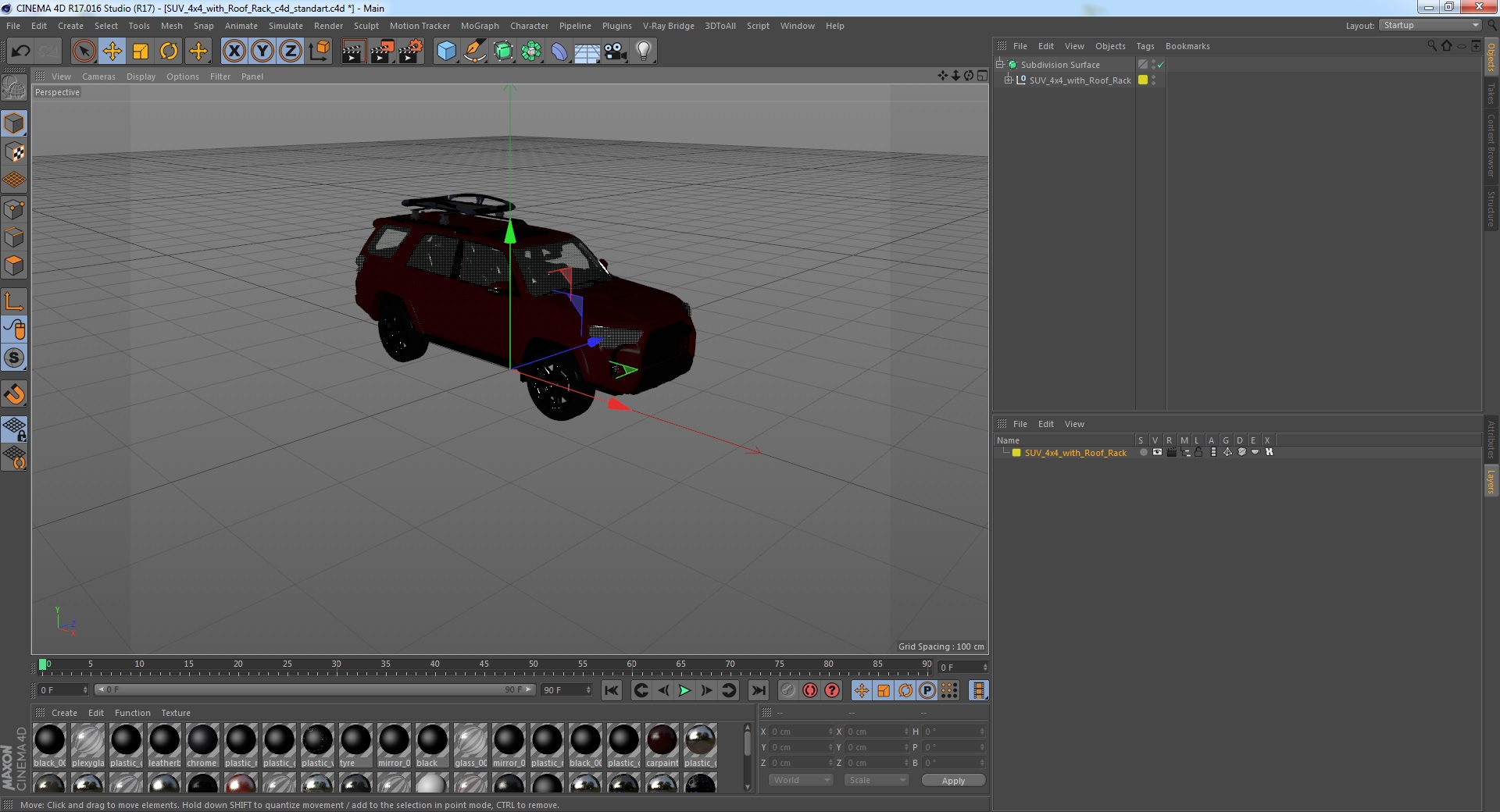Click Render View clapperboard icon
The height and width of the screenshot is (812, 1500).
(353, 52)
